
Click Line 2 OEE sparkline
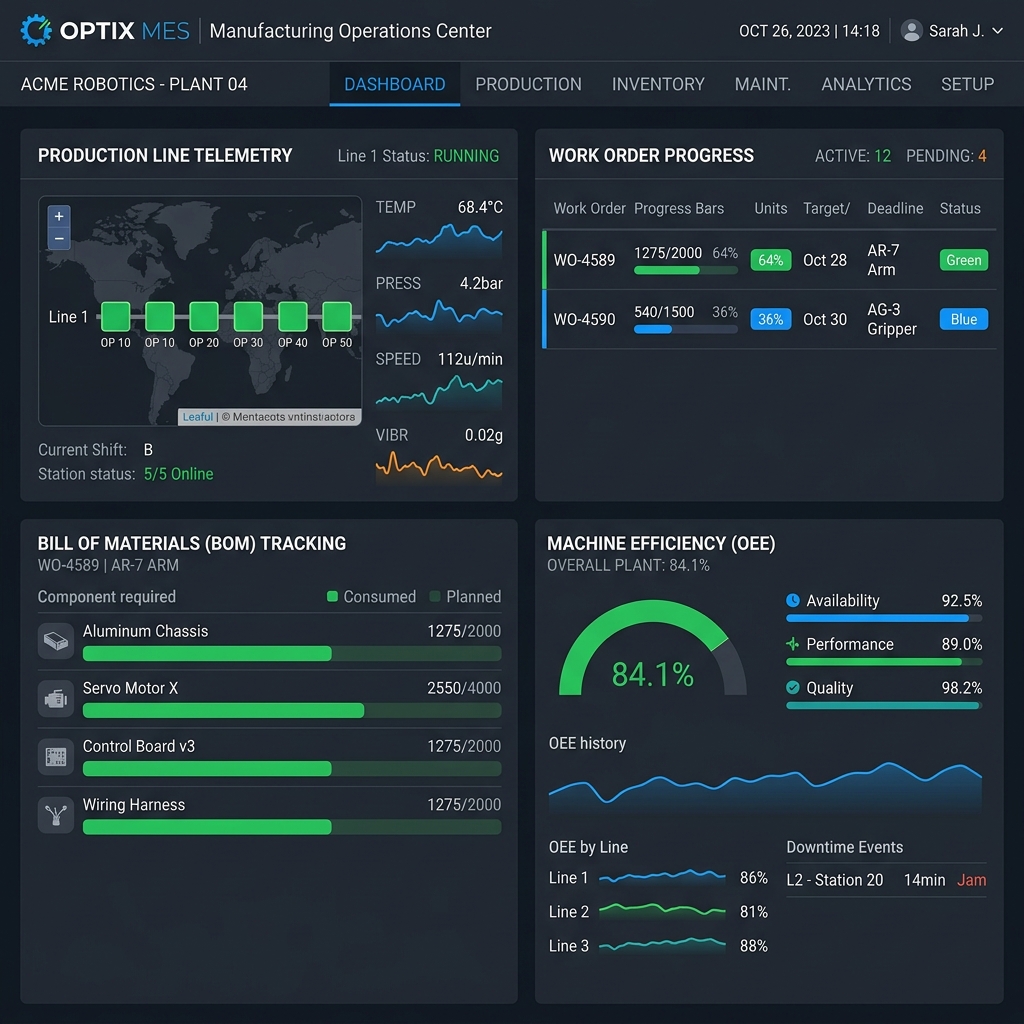(662, 910)
